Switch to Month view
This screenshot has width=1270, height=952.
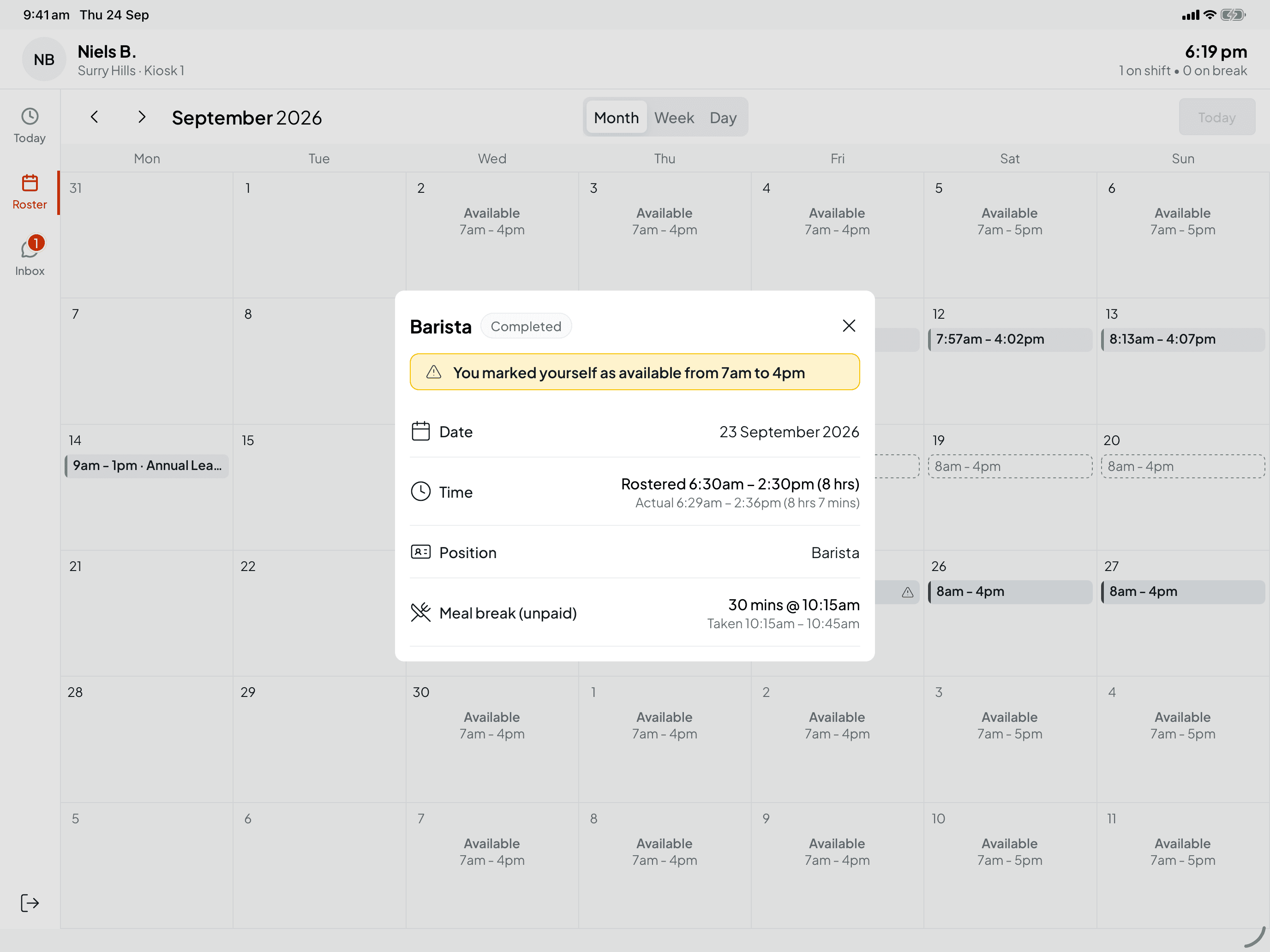pos(616,118)
